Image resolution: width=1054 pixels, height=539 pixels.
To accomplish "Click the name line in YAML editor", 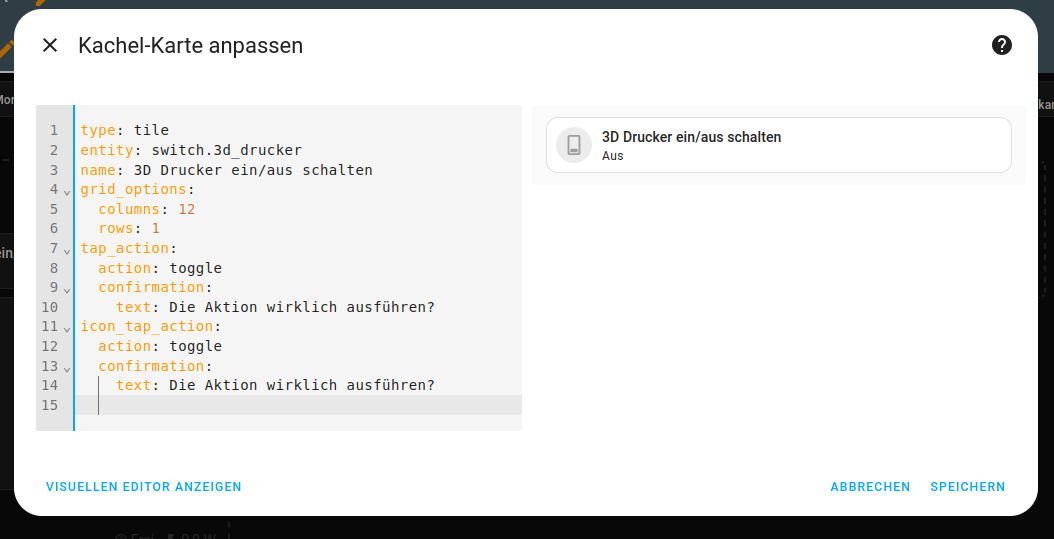I will click(x=226, y=171).
